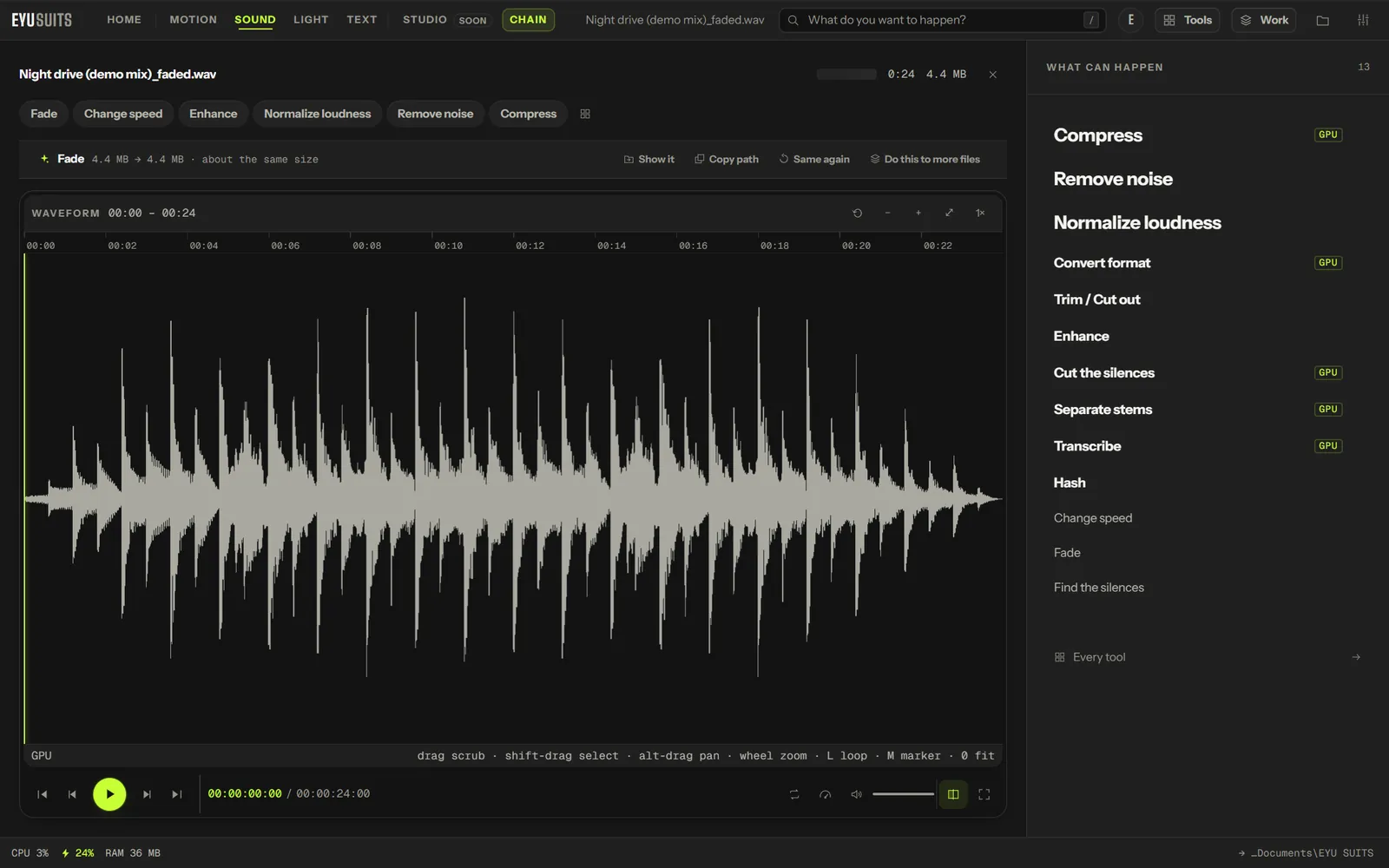
Task: Run Same again on the file
Action: pos(814,160)
